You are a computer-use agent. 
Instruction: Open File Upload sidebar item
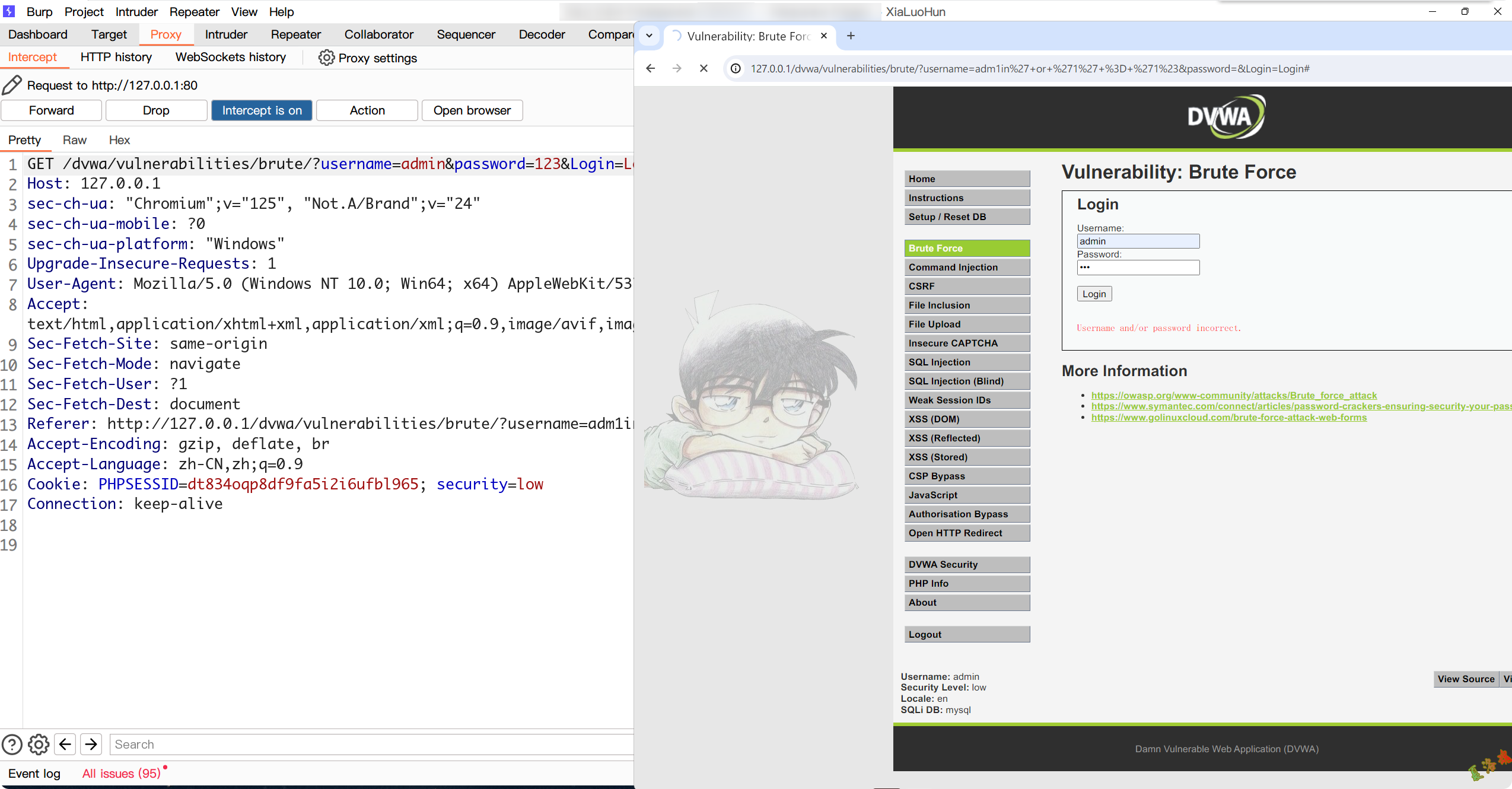coord(967,324)
